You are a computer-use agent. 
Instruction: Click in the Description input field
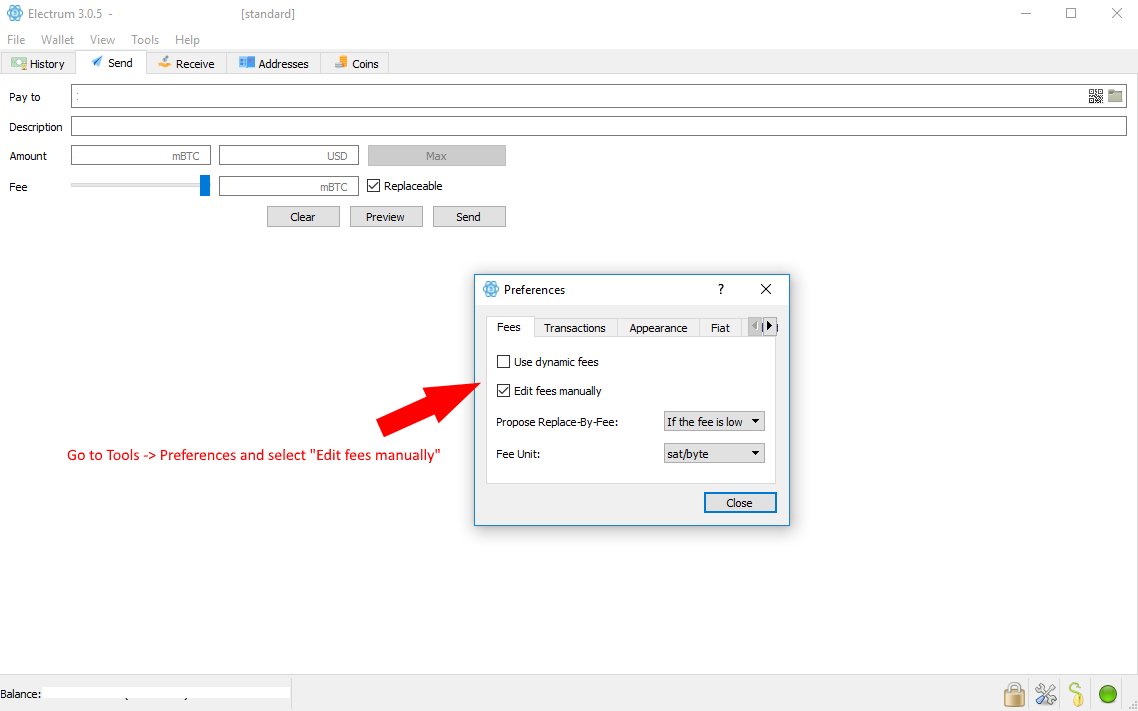[599, 126]
